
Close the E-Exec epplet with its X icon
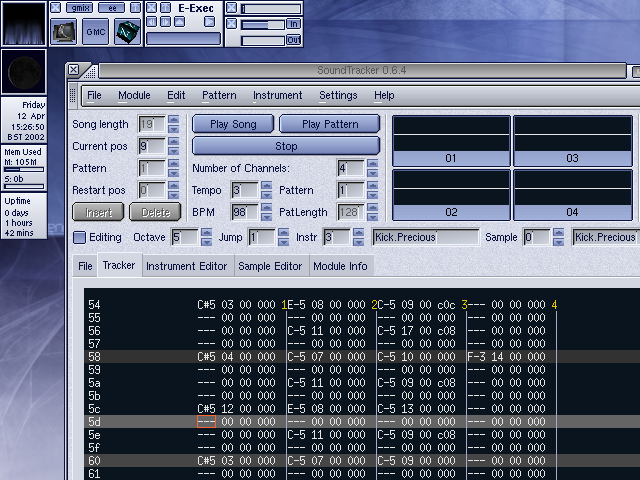(151, 7)
